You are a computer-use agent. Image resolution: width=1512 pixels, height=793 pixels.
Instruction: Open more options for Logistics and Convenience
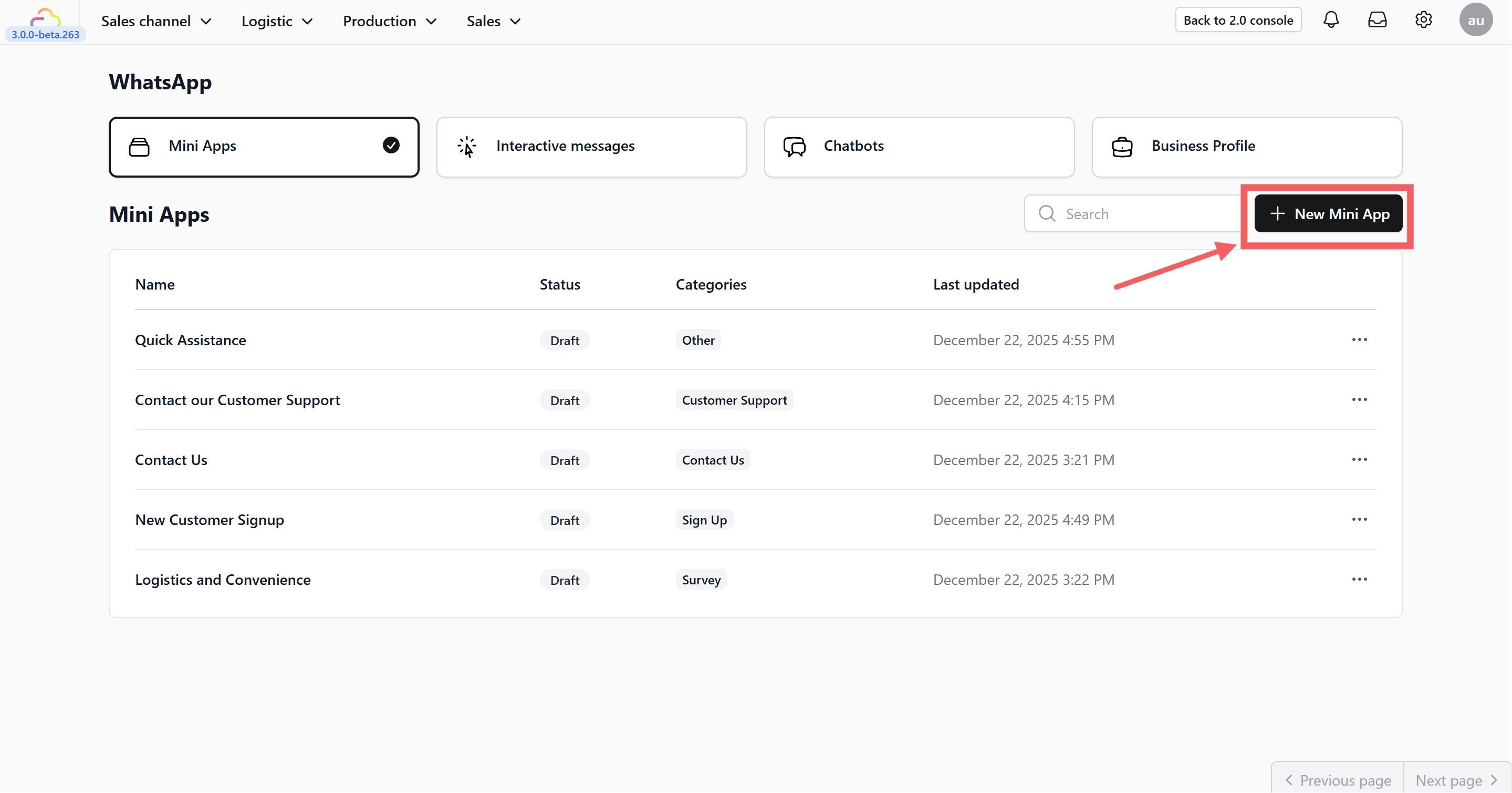pyautogui.click(x=1359, y=579)
